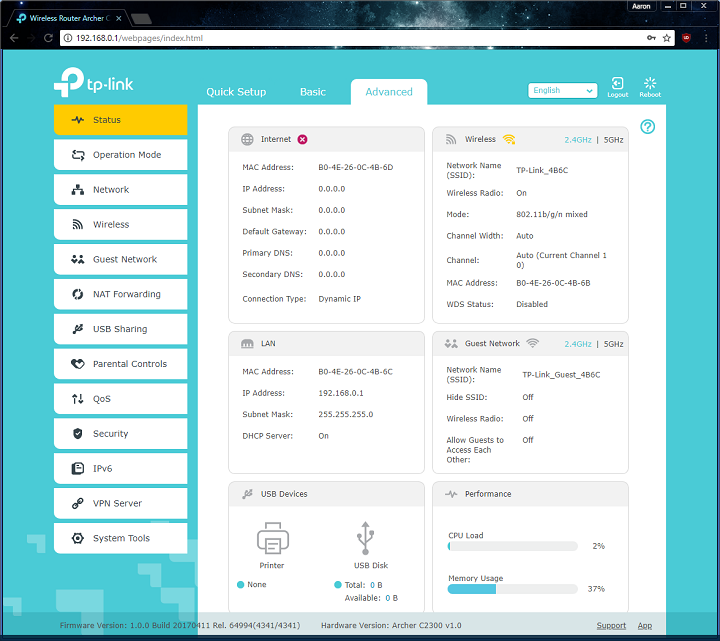This screenshot has height=641, width=720.
Task: Switch to the Quick Setup tab
Action: pyautogui.click(x=236, y=92)
